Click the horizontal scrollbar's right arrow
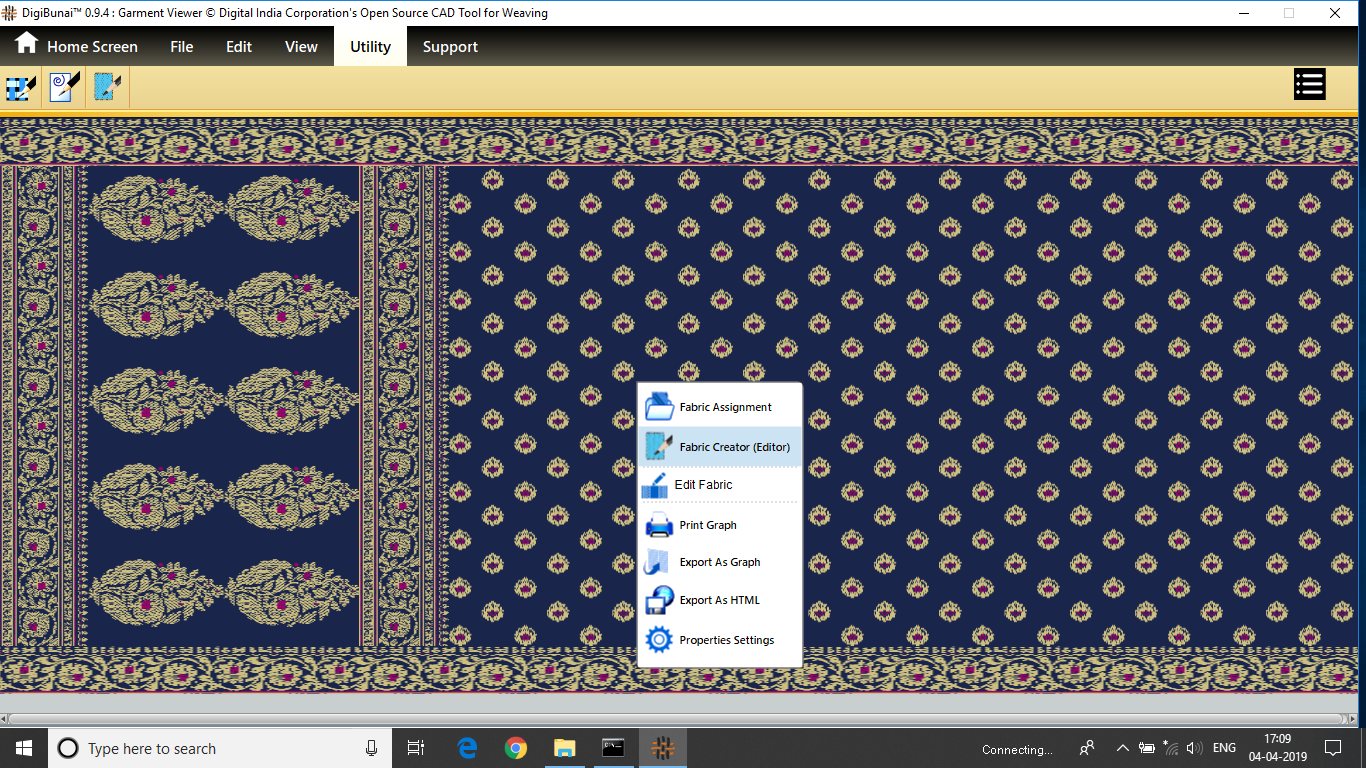The width and height of the screenshot is (1366, 768). point(1352,719)
